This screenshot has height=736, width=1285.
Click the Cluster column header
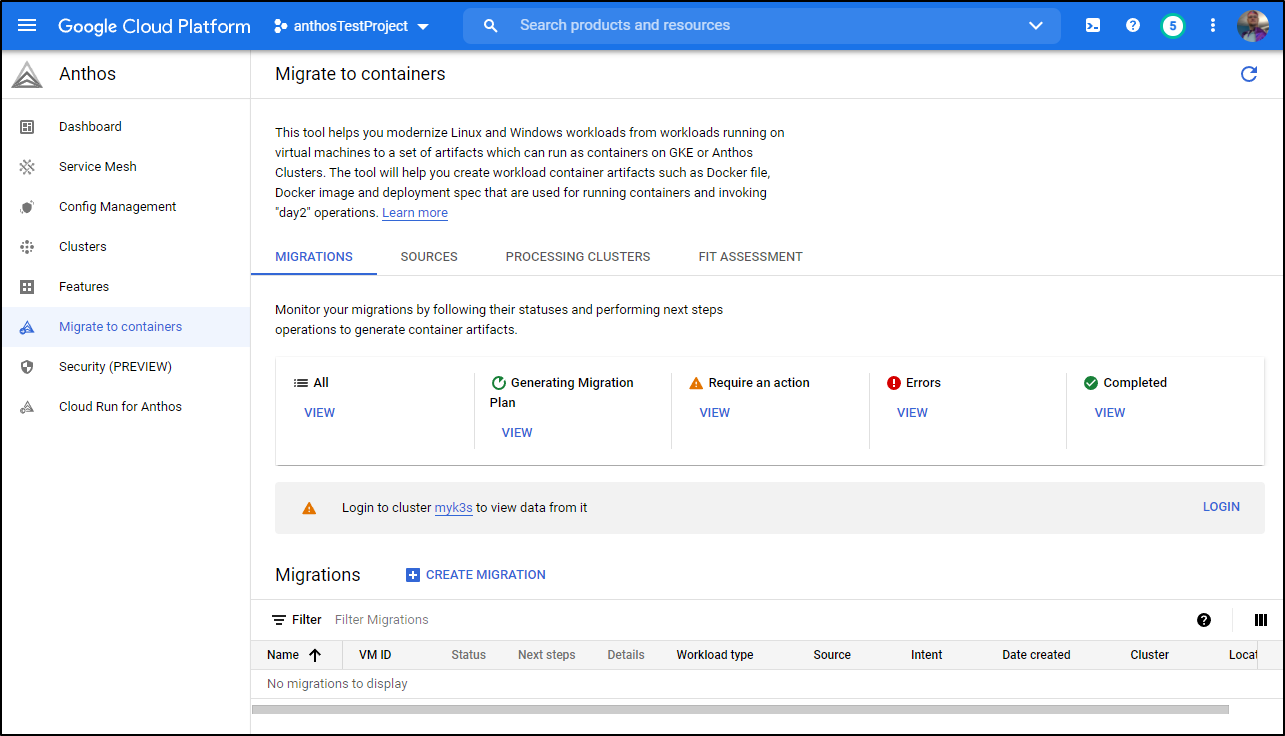pyautogui.click(x=1150, y=655)
